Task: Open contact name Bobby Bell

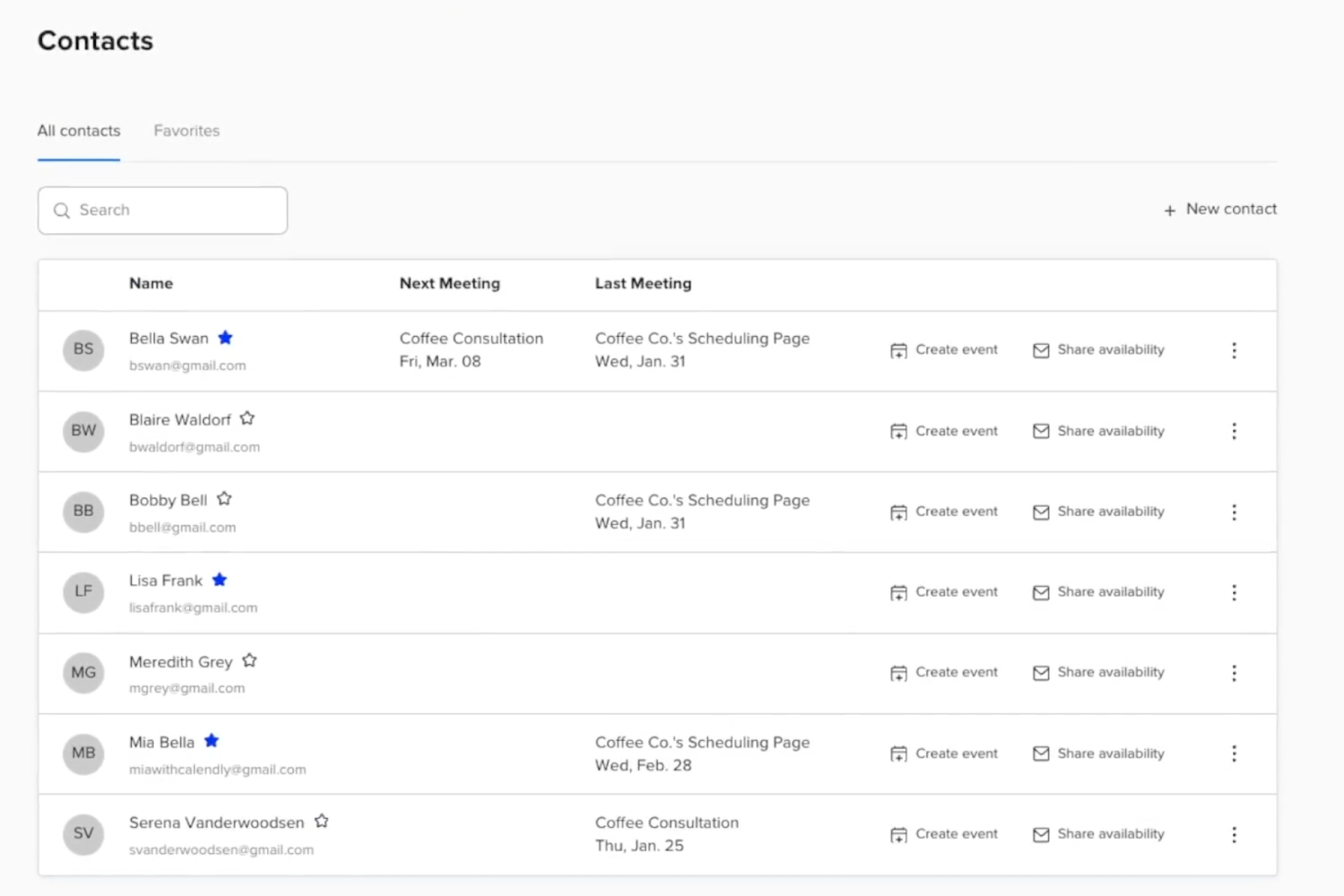Action: point(168,500)
